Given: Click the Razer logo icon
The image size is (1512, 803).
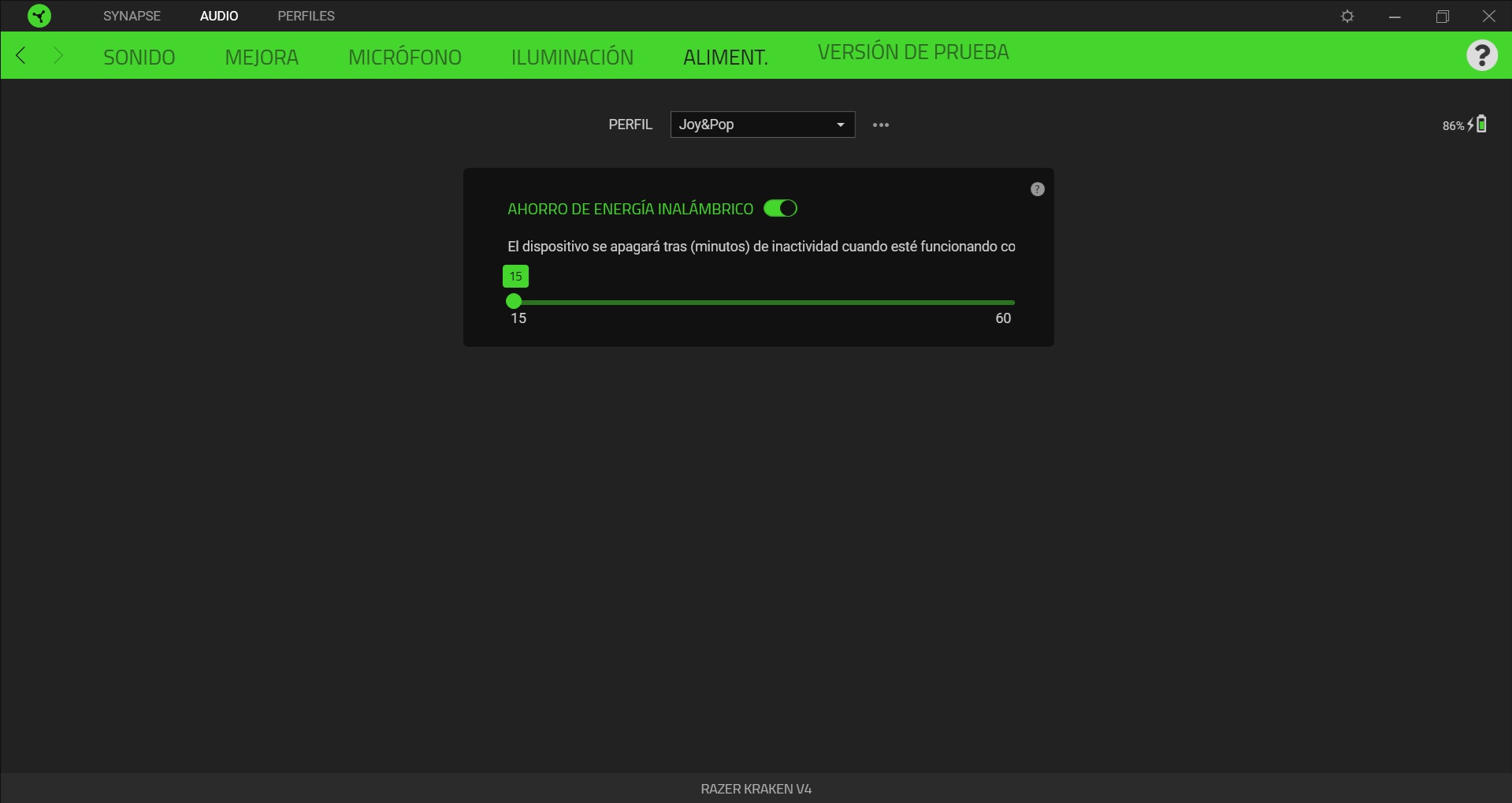Looking at the screenshot, I should click(x=39, y=16).
